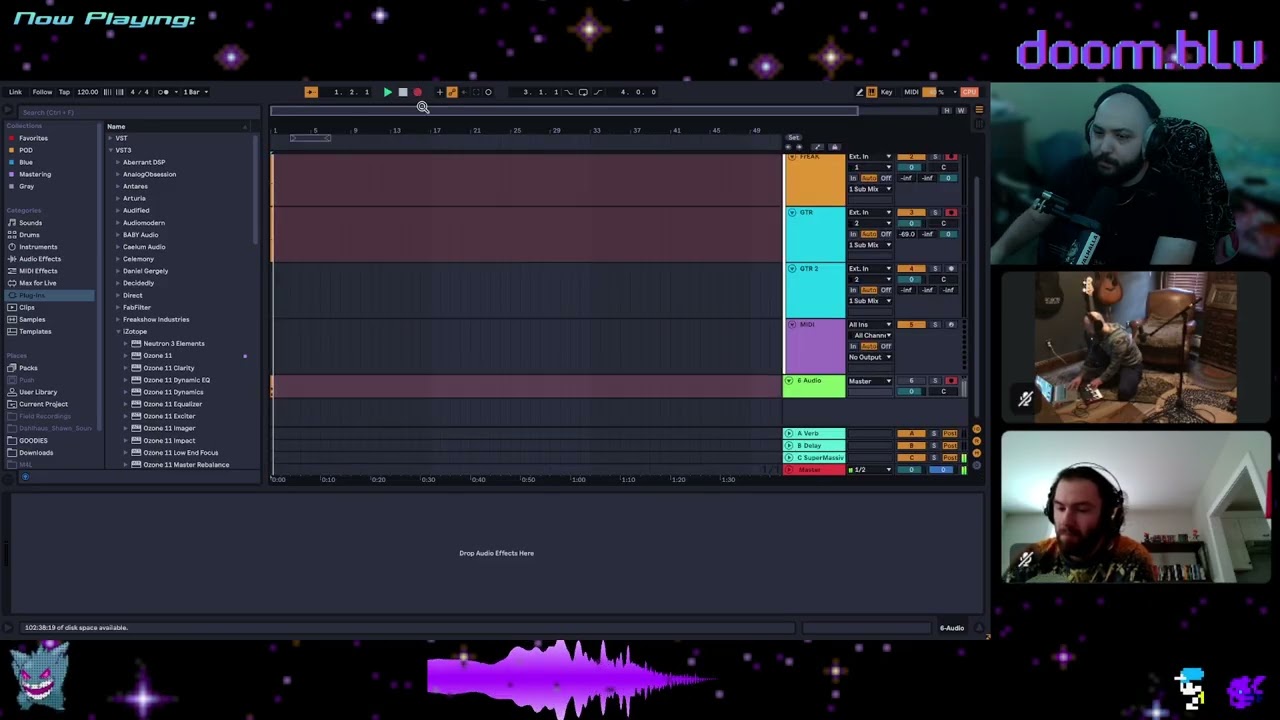1280x720 pixels.
Task: Toggle the orange automation arm icon
Action: [452, 92]
